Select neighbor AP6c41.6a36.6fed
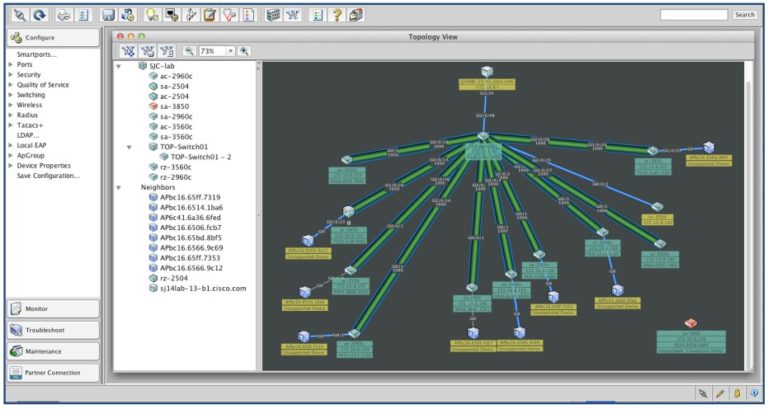Image resolution: width=768 pixels, height=409 pixels. click(x=190, y=217)
